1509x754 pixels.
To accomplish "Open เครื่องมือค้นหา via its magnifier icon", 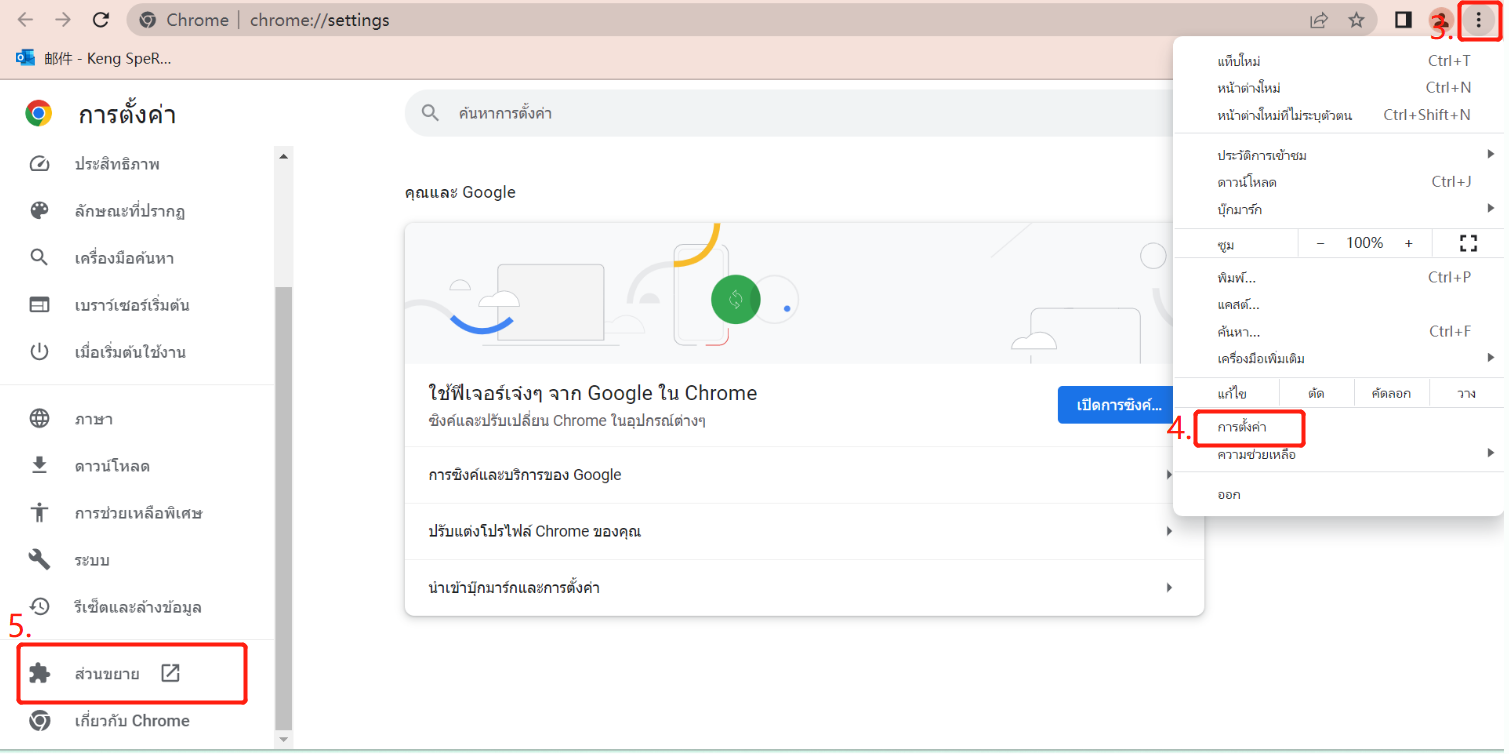I will click(x=39, y=258).
